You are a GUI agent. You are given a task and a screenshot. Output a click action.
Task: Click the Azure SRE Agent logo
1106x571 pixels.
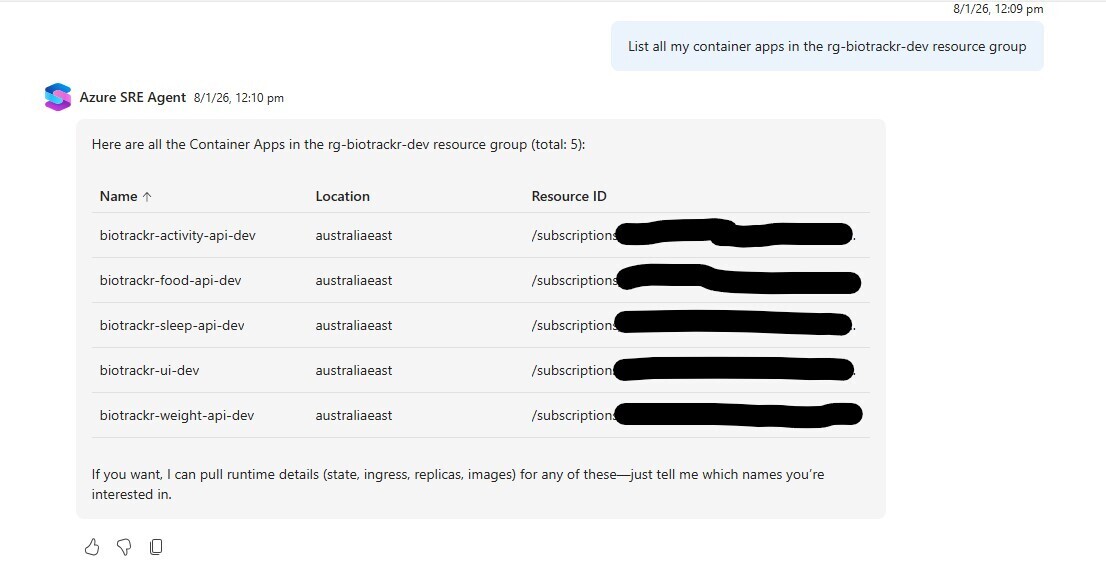tap(58, 97)
